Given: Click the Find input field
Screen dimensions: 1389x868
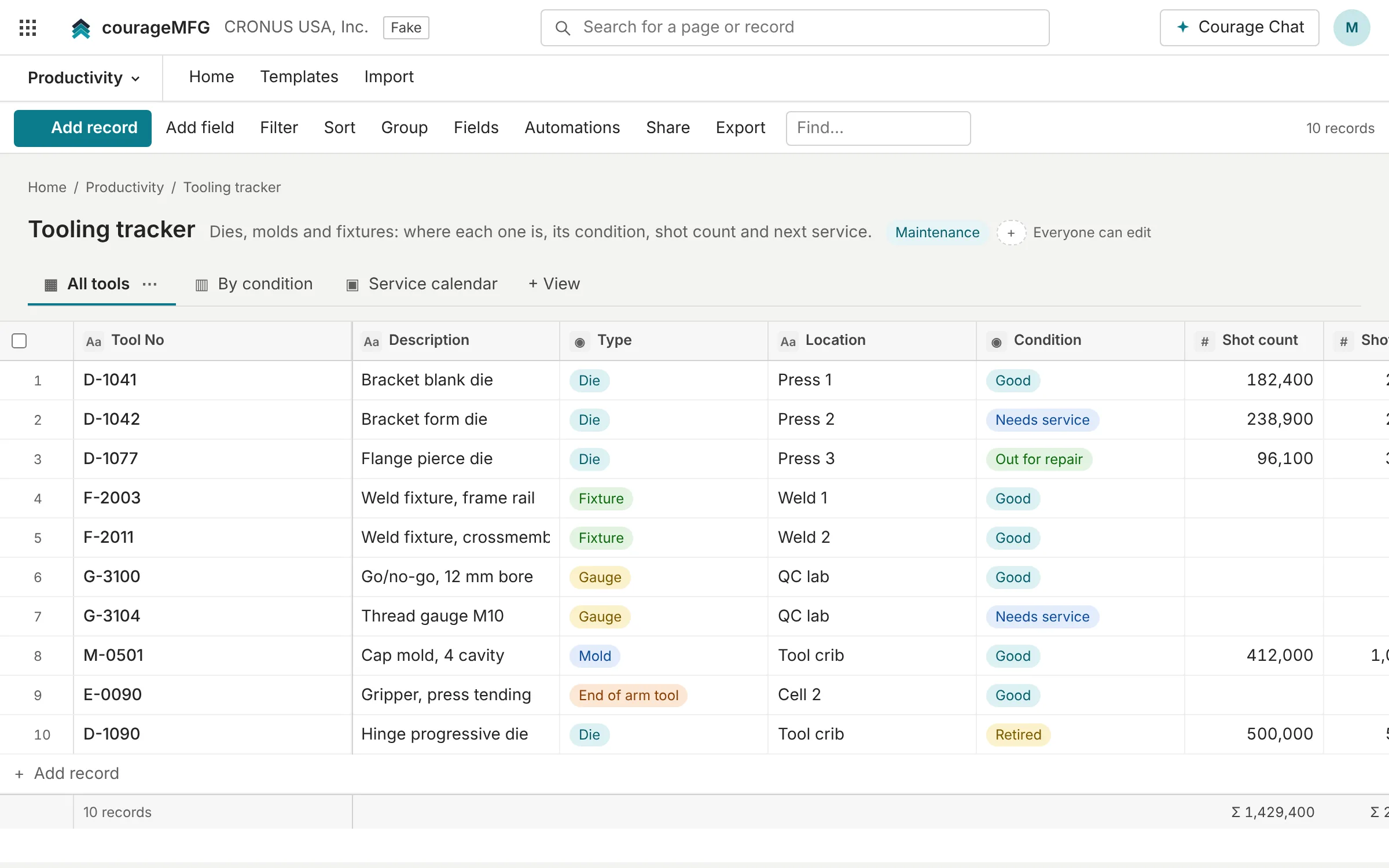Looking at the screenshot, I should click(x=878, y=128).
